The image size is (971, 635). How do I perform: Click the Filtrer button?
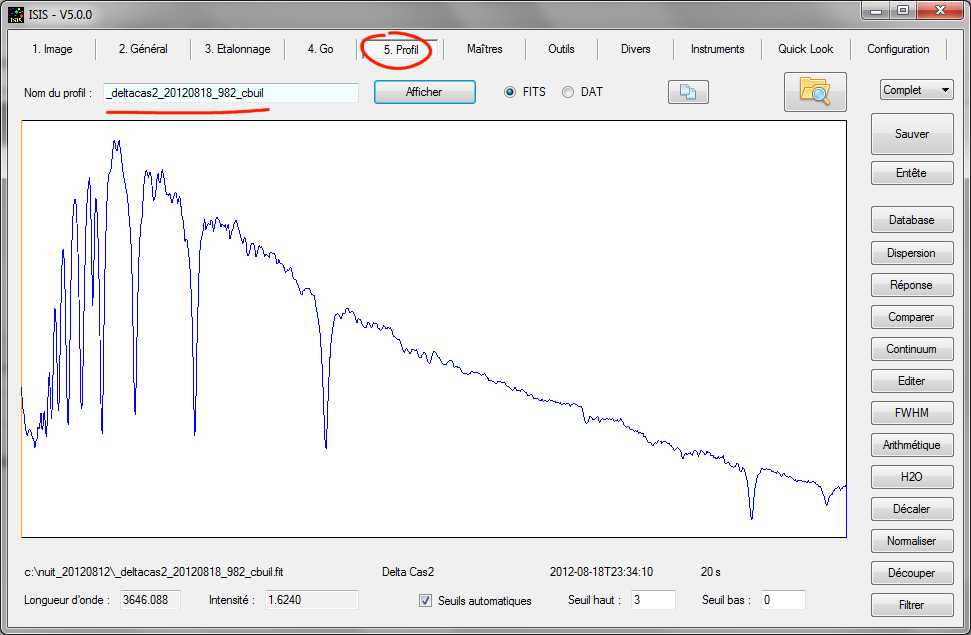tap(912, 605)
